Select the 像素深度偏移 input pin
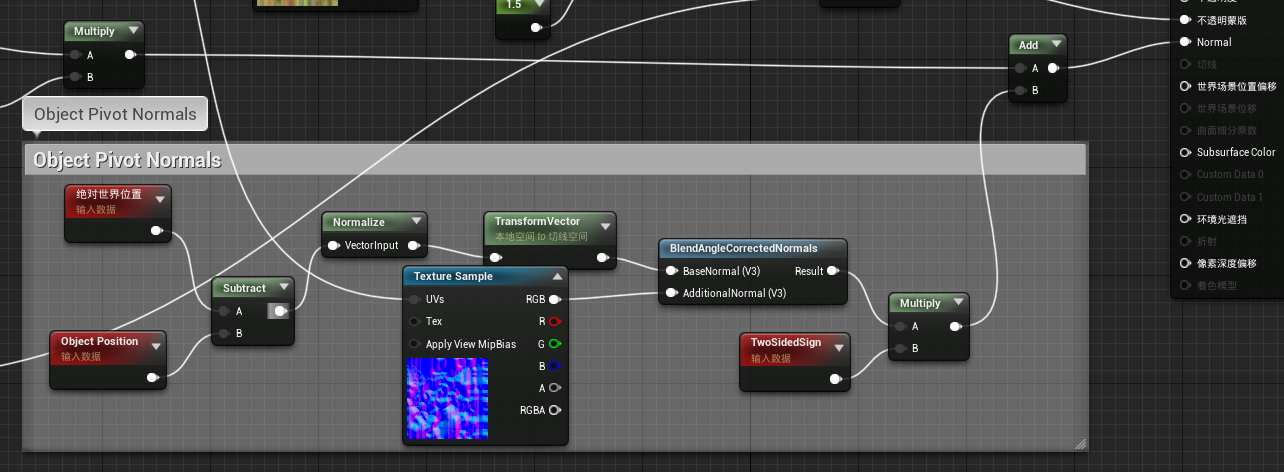Screen dimensions: 1284x472 tap(1185, 263)
